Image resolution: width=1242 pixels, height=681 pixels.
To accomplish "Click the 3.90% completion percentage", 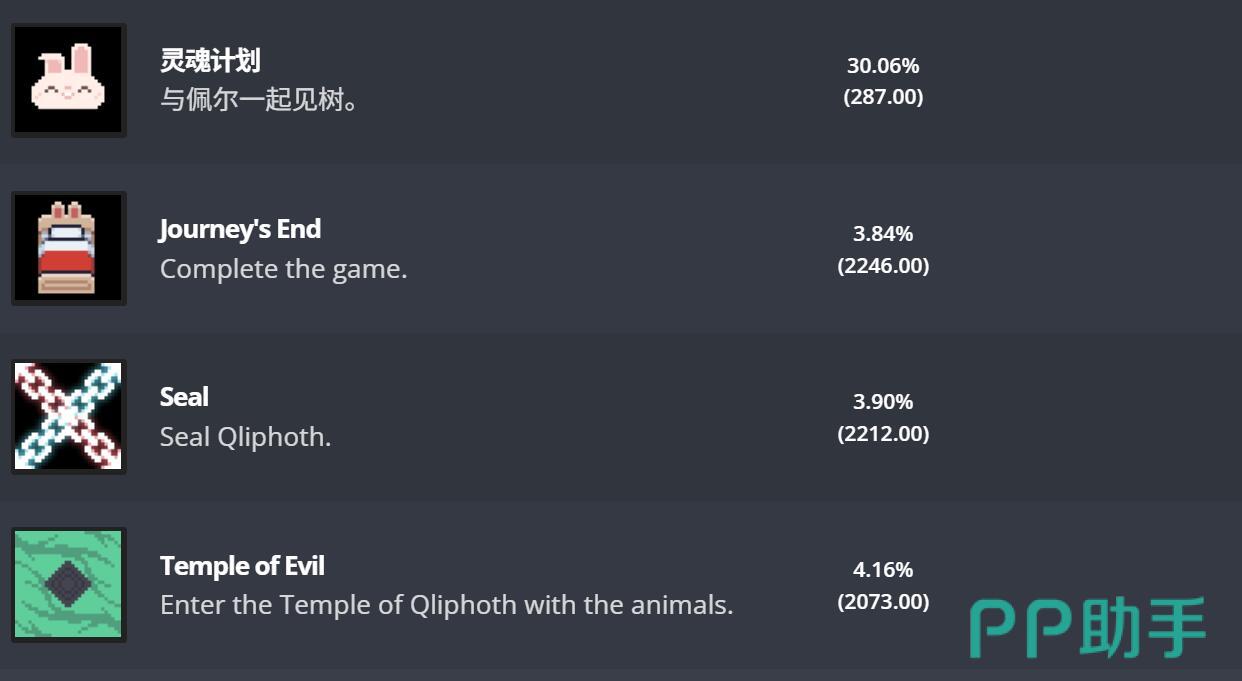I will [883, 402].
